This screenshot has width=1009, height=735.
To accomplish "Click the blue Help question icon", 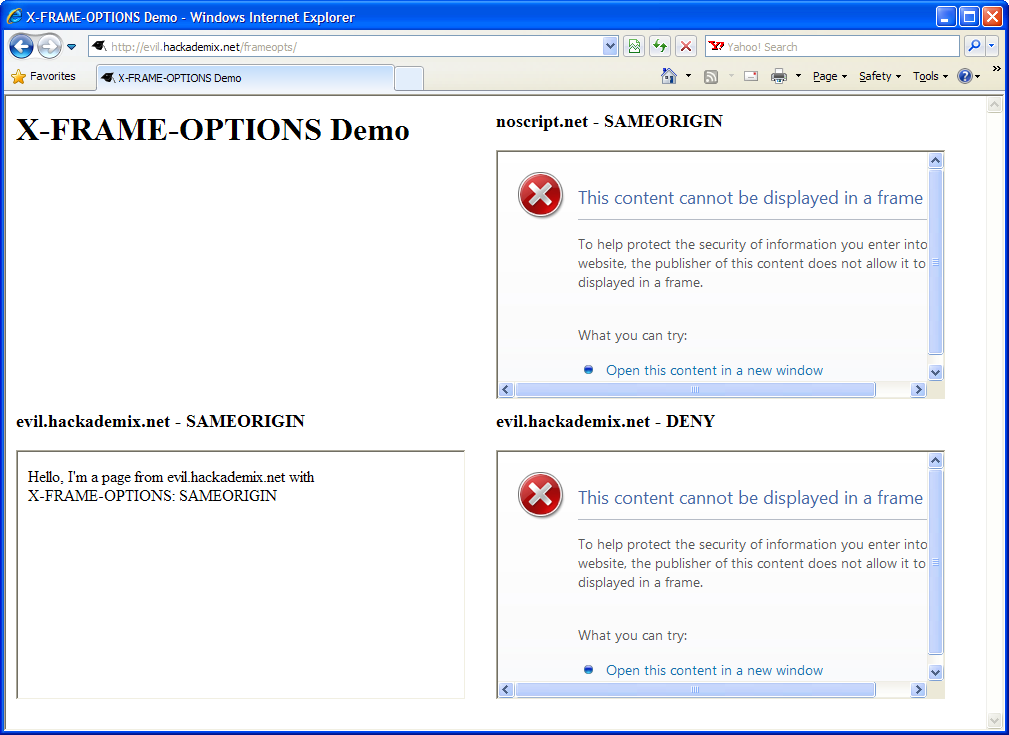I will coord(965,76).
